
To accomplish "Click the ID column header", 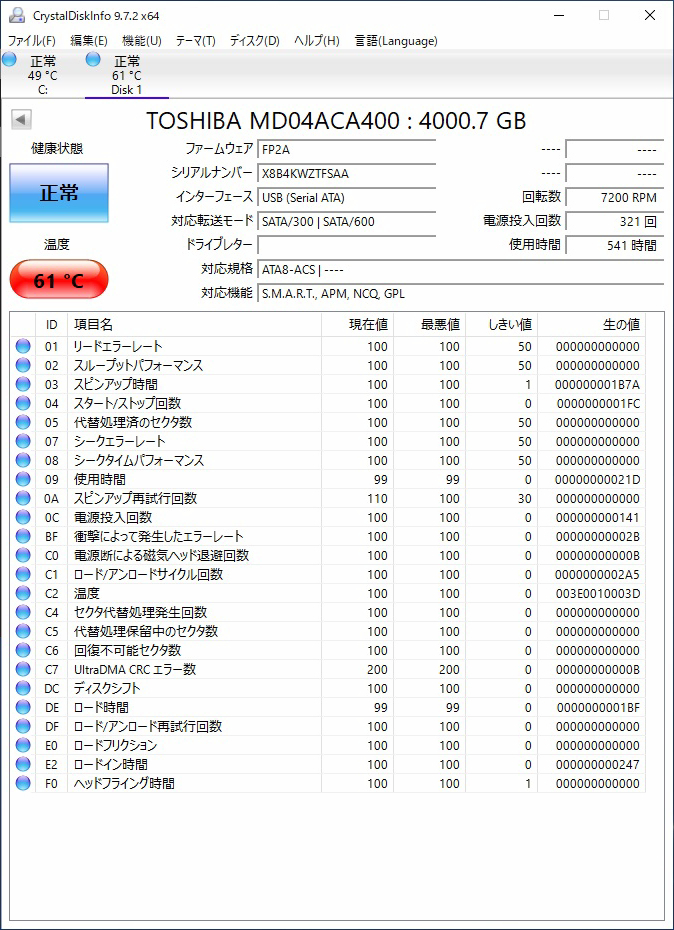I will (52, 324).
